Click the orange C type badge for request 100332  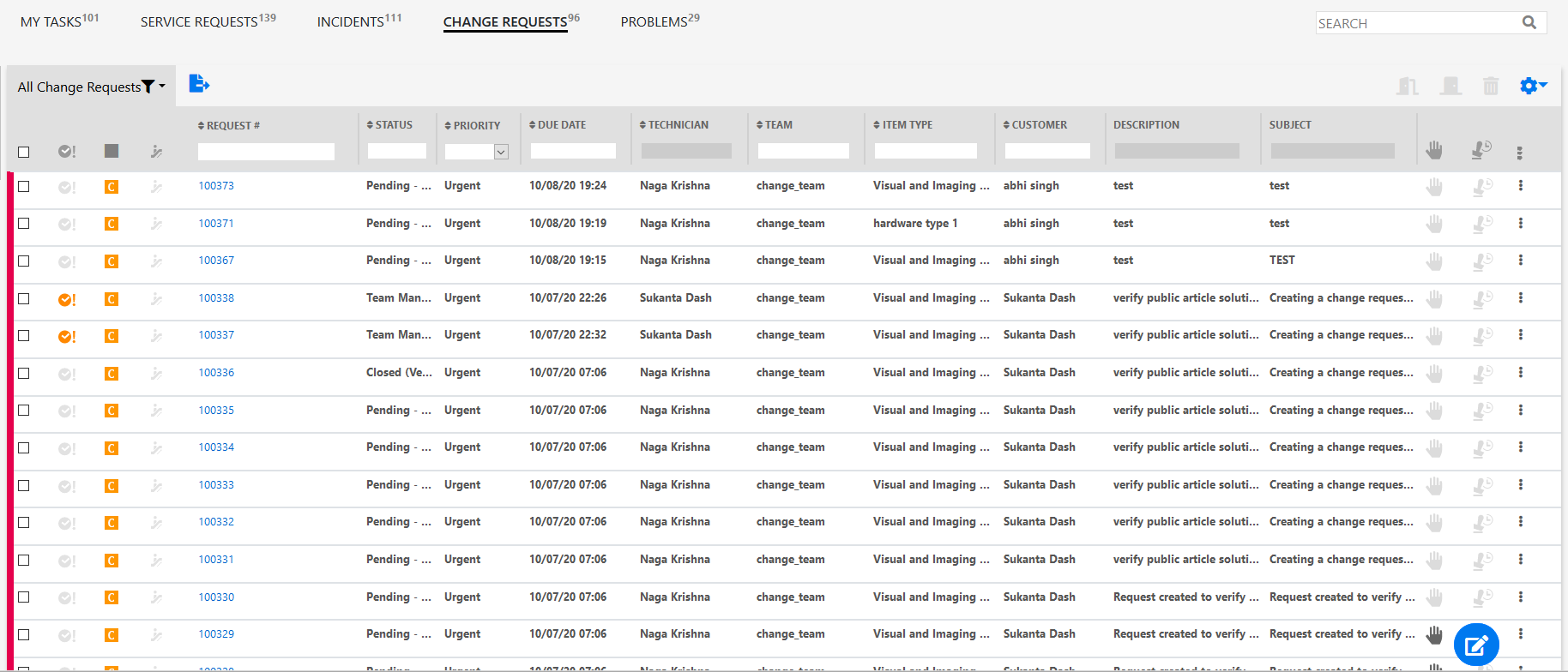pyautogui.click(x=112, y=523)
